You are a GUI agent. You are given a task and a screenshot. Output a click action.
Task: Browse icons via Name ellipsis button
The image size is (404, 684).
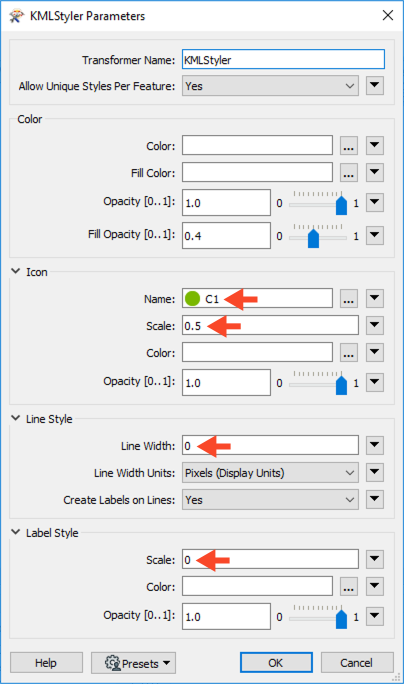[349, 299]
